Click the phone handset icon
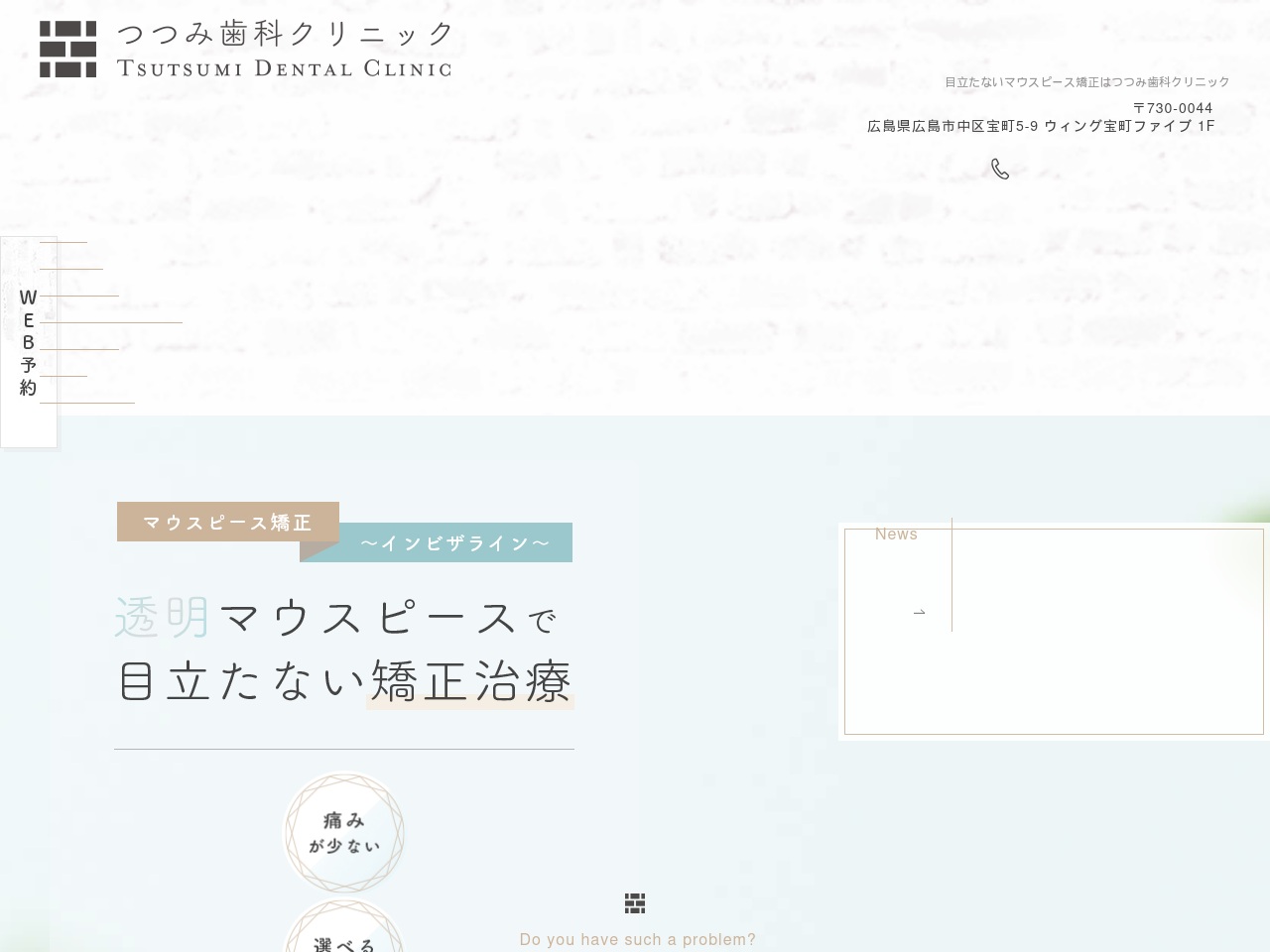 coord(1000,170)
